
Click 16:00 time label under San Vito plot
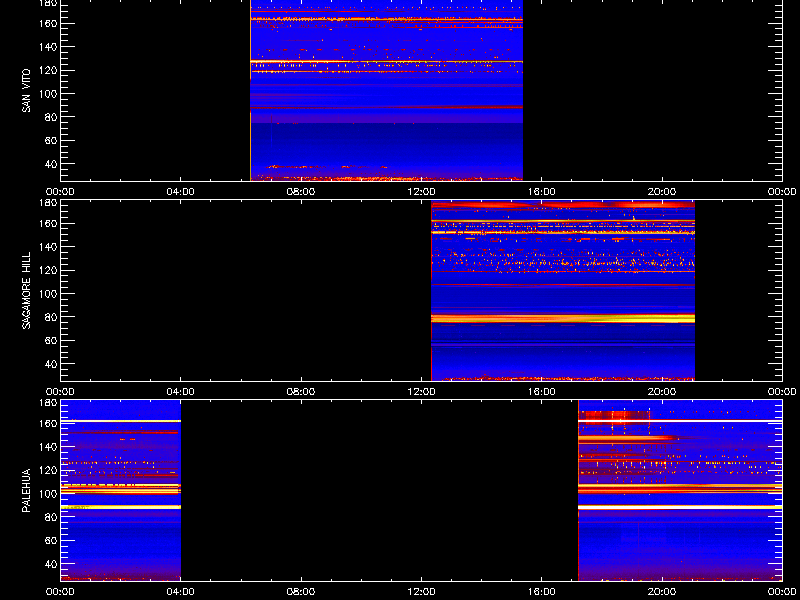542,192
